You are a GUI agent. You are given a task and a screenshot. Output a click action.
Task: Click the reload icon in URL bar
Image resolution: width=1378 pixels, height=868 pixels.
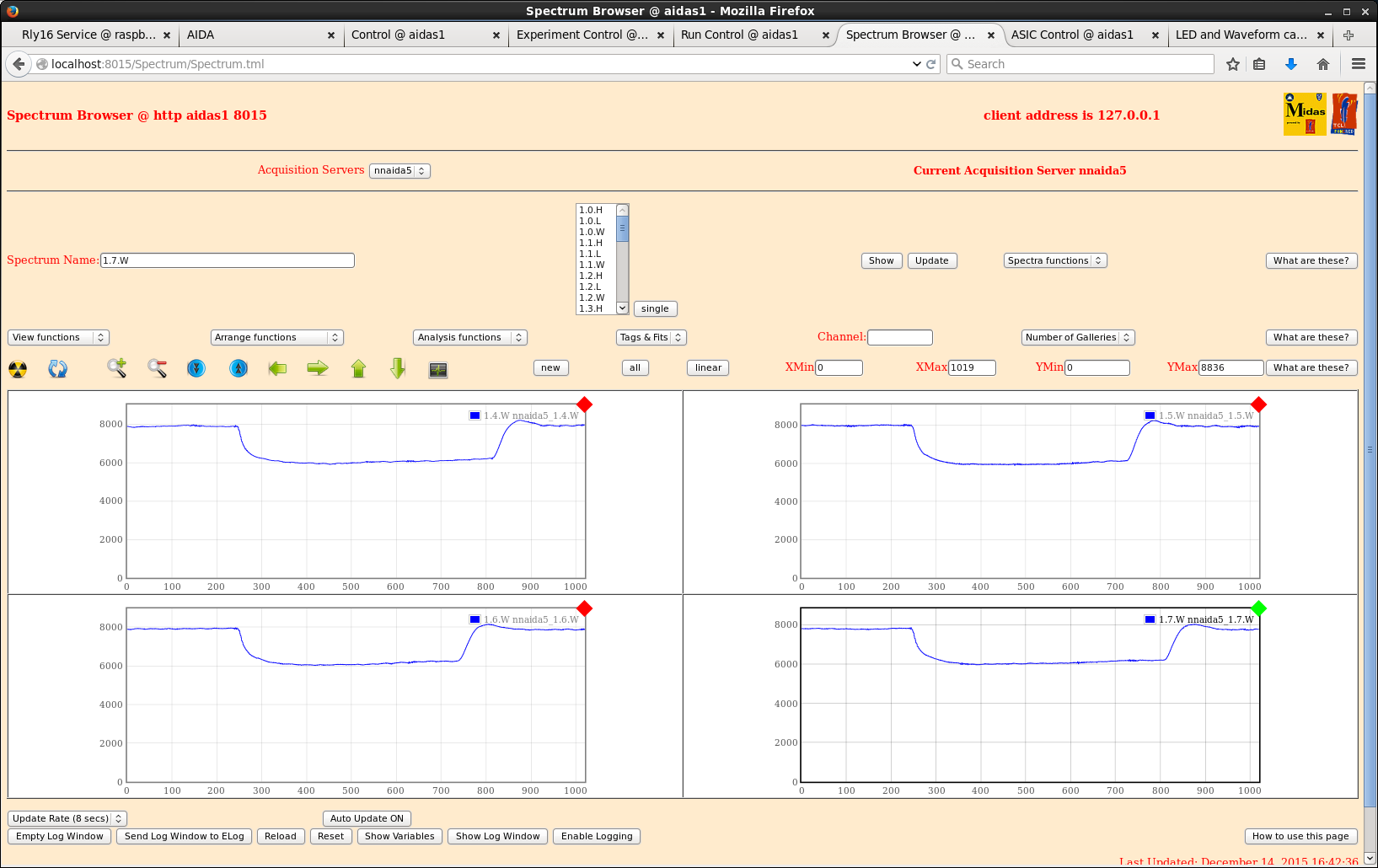tap(931, 64)
